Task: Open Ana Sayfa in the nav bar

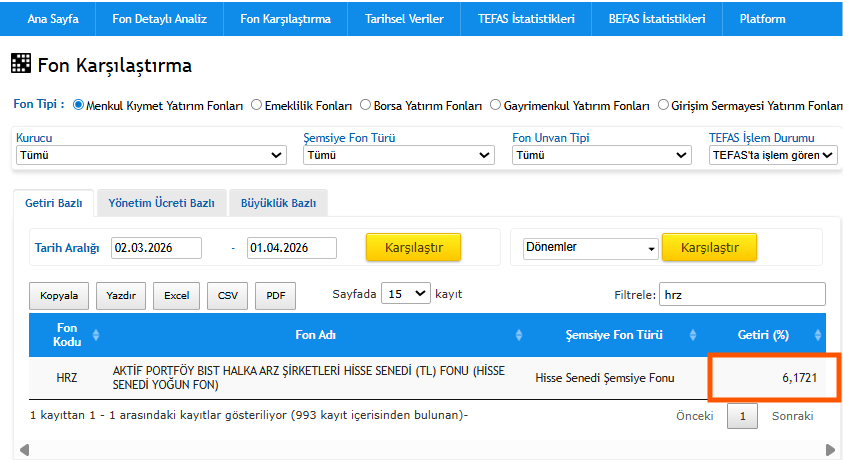Action: tap(53, 19)
